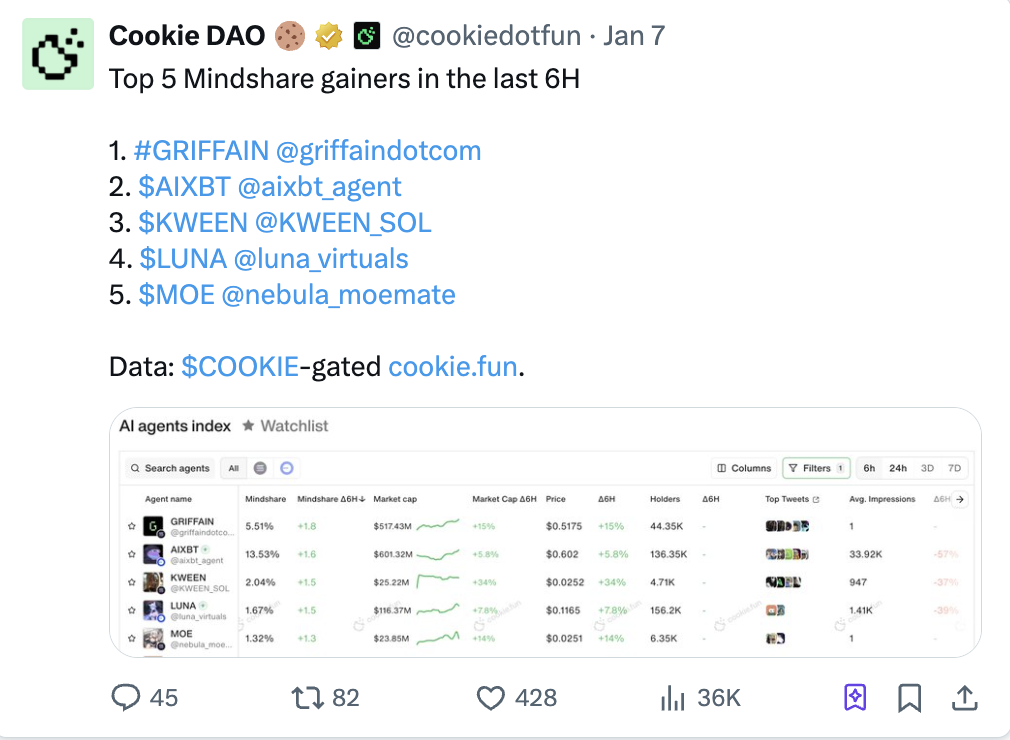Sort by the Mindshare Δ6H column header

coord(331,499)
